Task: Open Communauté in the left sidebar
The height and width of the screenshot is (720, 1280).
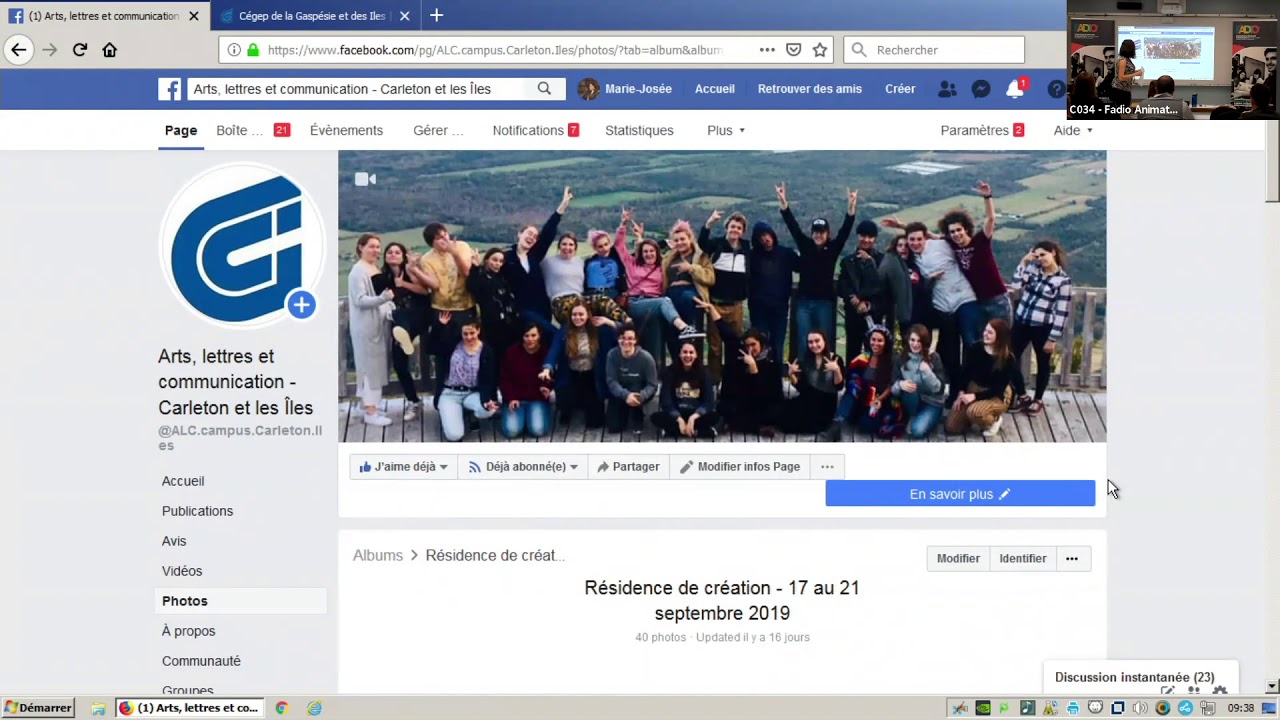Action: (201, 661)
